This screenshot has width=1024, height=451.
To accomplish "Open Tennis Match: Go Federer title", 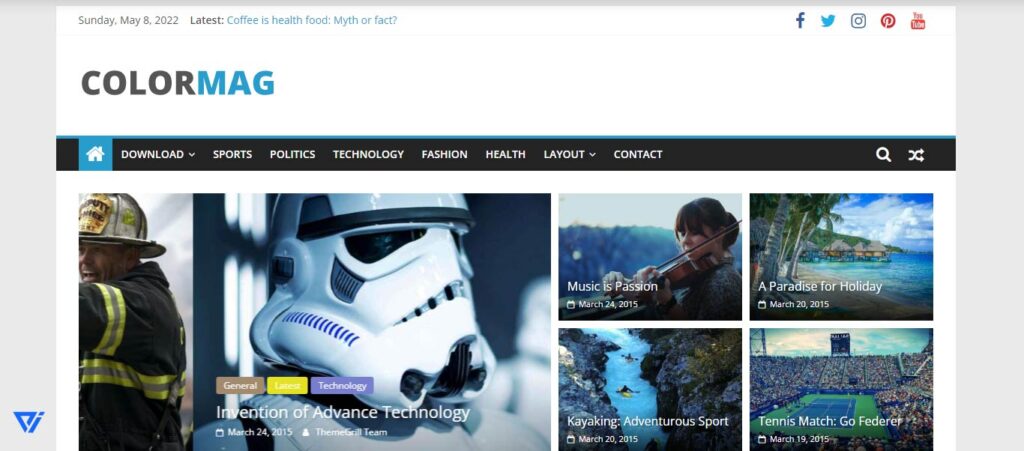I will tap(830, 421).
